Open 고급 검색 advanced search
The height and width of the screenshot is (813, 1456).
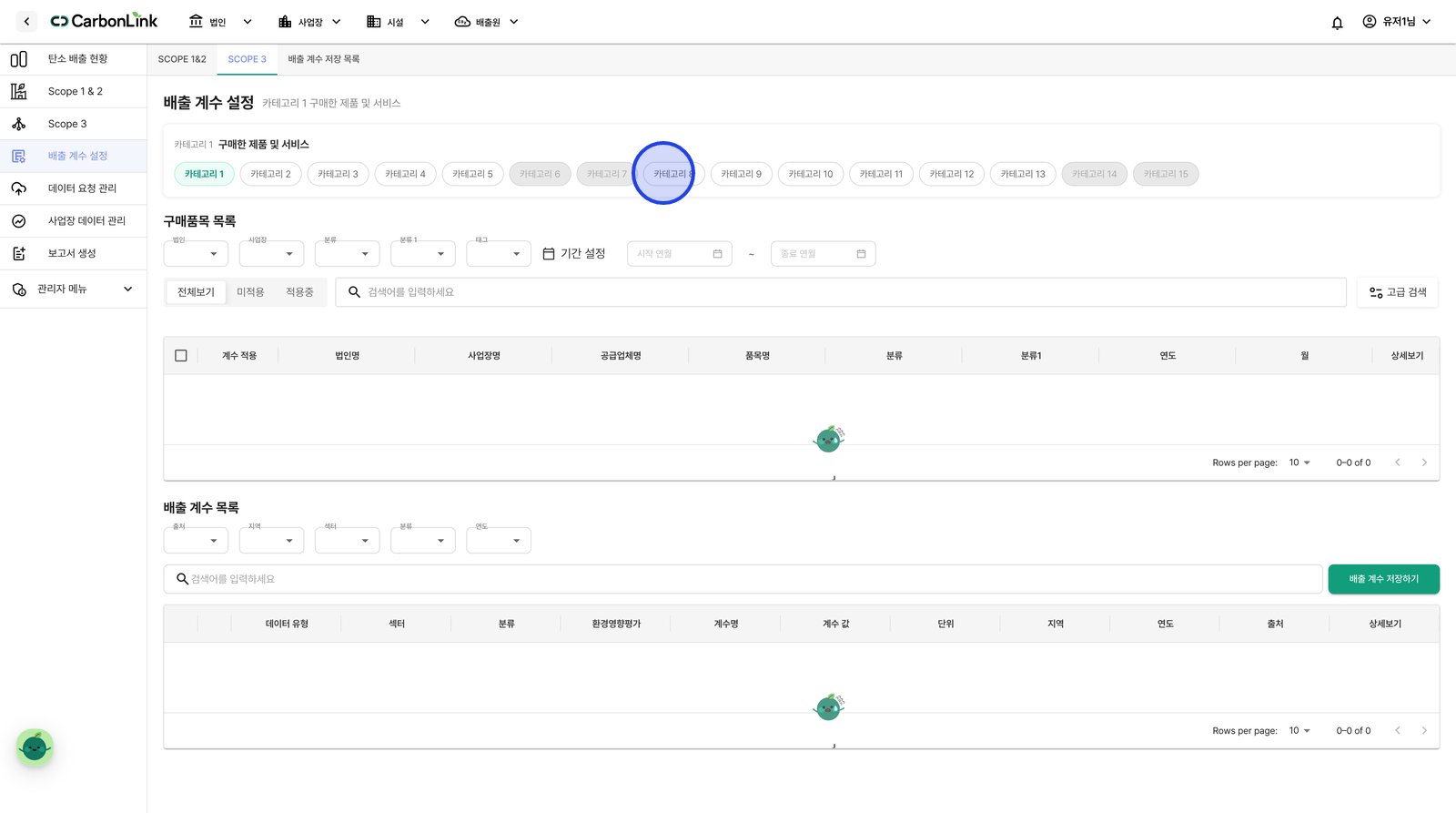click(1398, 292)
